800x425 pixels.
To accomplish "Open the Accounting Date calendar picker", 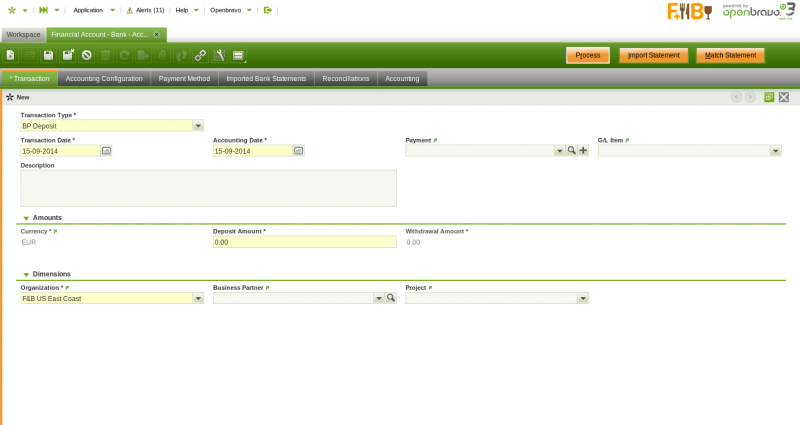I will (298, 151).
